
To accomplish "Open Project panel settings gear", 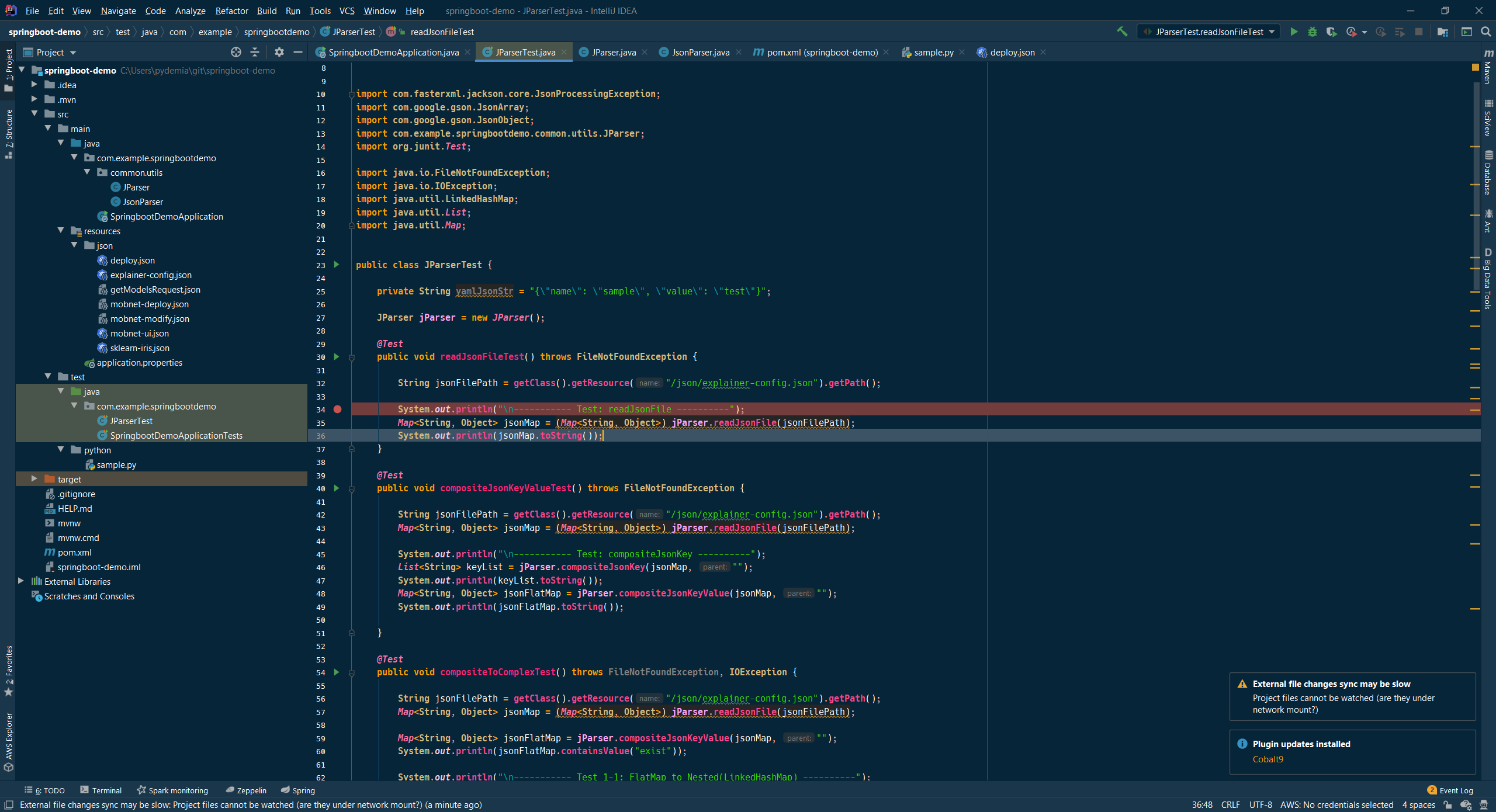I will pos(279,52).
